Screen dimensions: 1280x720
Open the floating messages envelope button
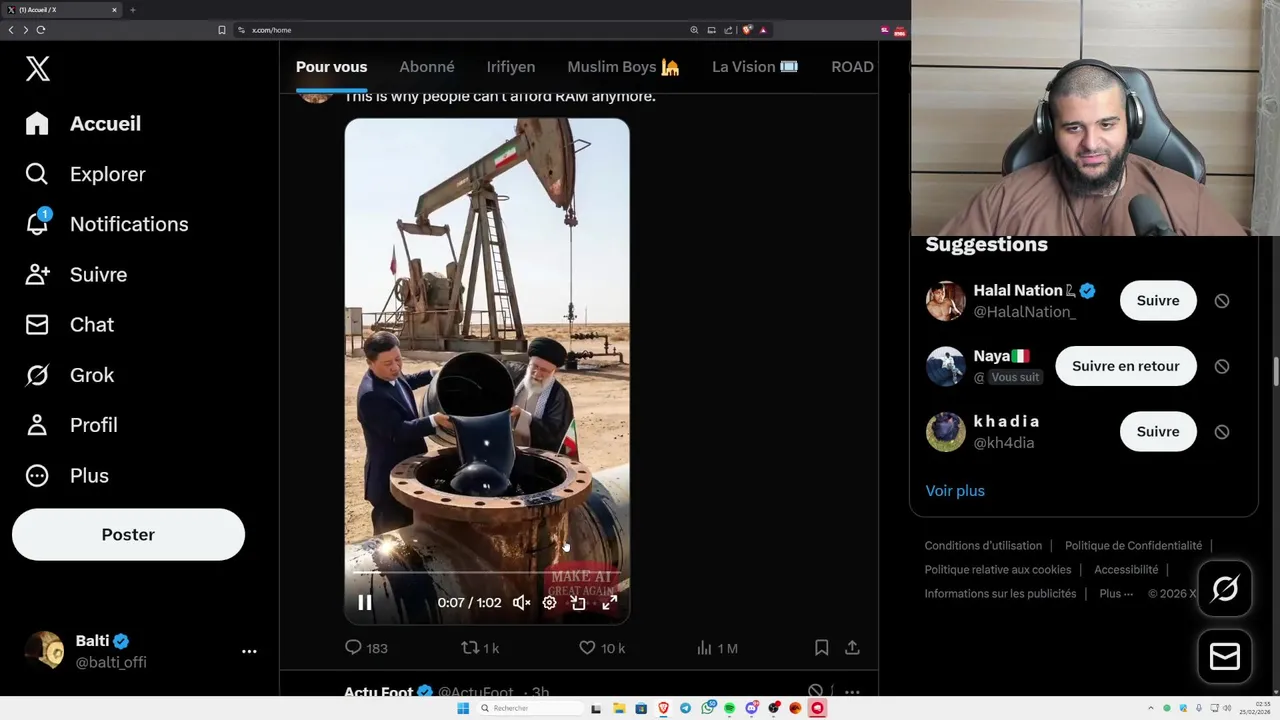(x=1225, y=656)
